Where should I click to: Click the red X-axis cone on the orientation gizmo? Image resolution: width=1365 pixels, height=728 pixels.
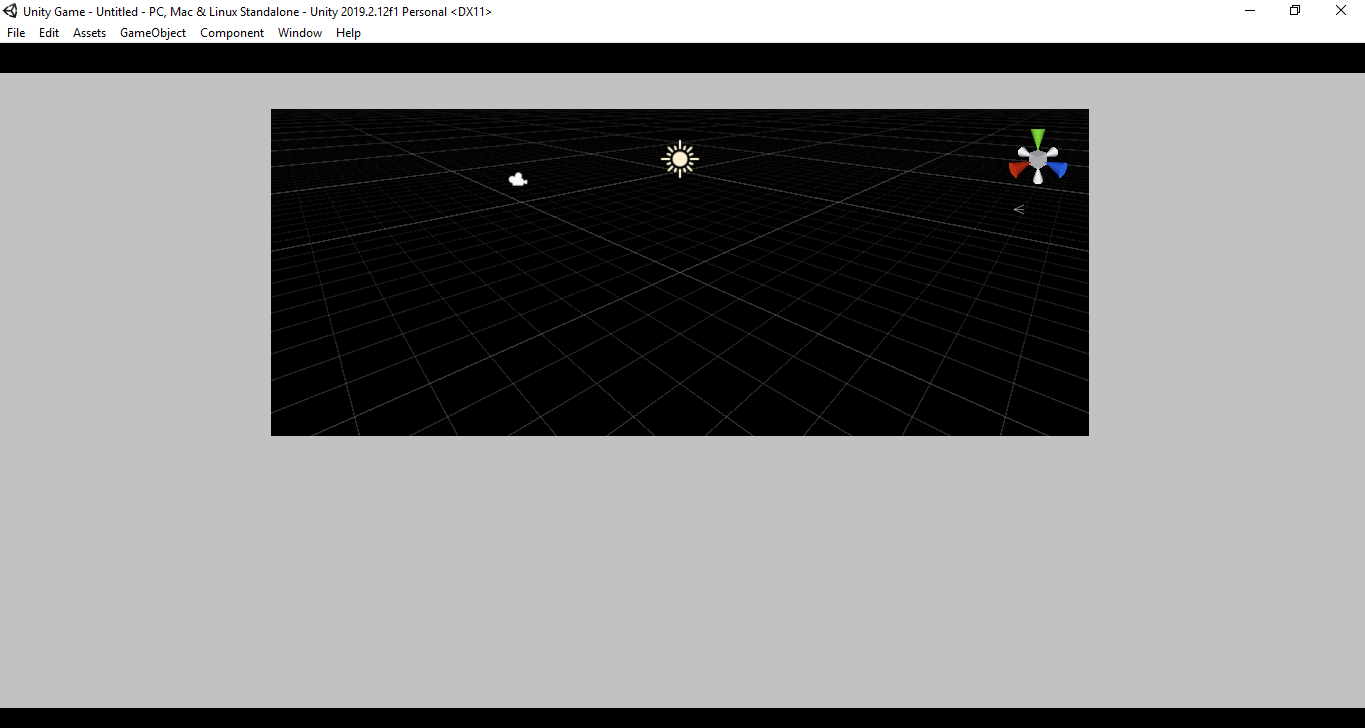(1019, 170)
